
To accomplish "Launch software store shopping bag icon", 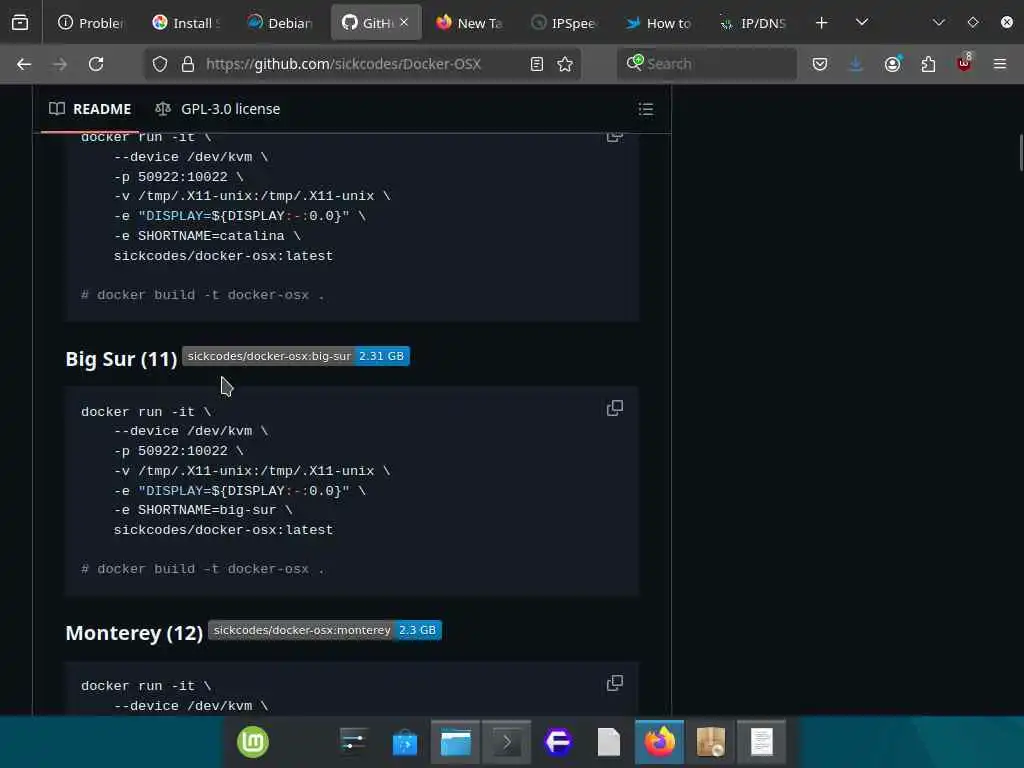I will point(404,742).
